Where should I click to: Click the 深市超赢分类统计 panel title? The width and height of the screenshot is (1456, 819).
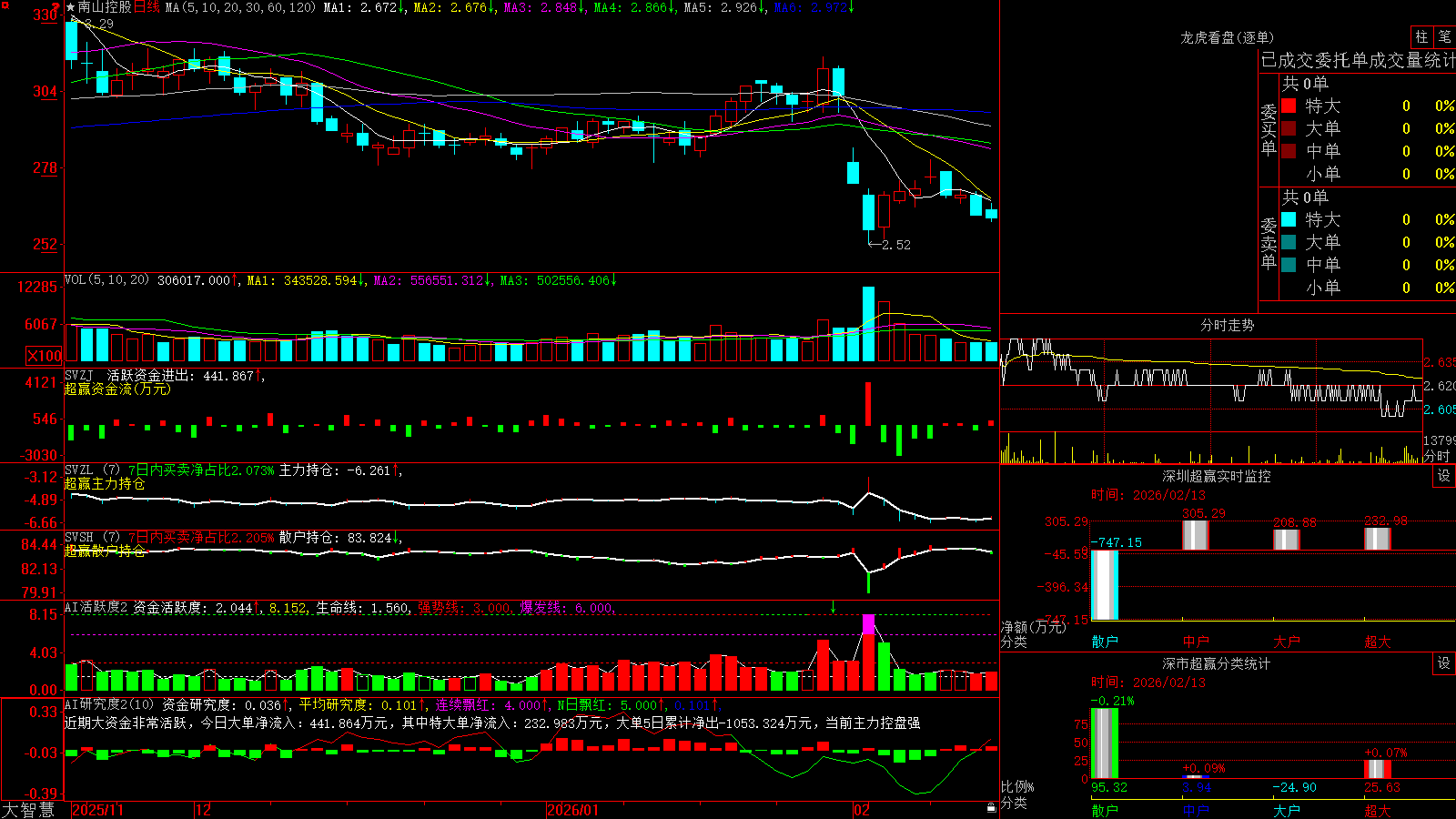click(1216, 663)
